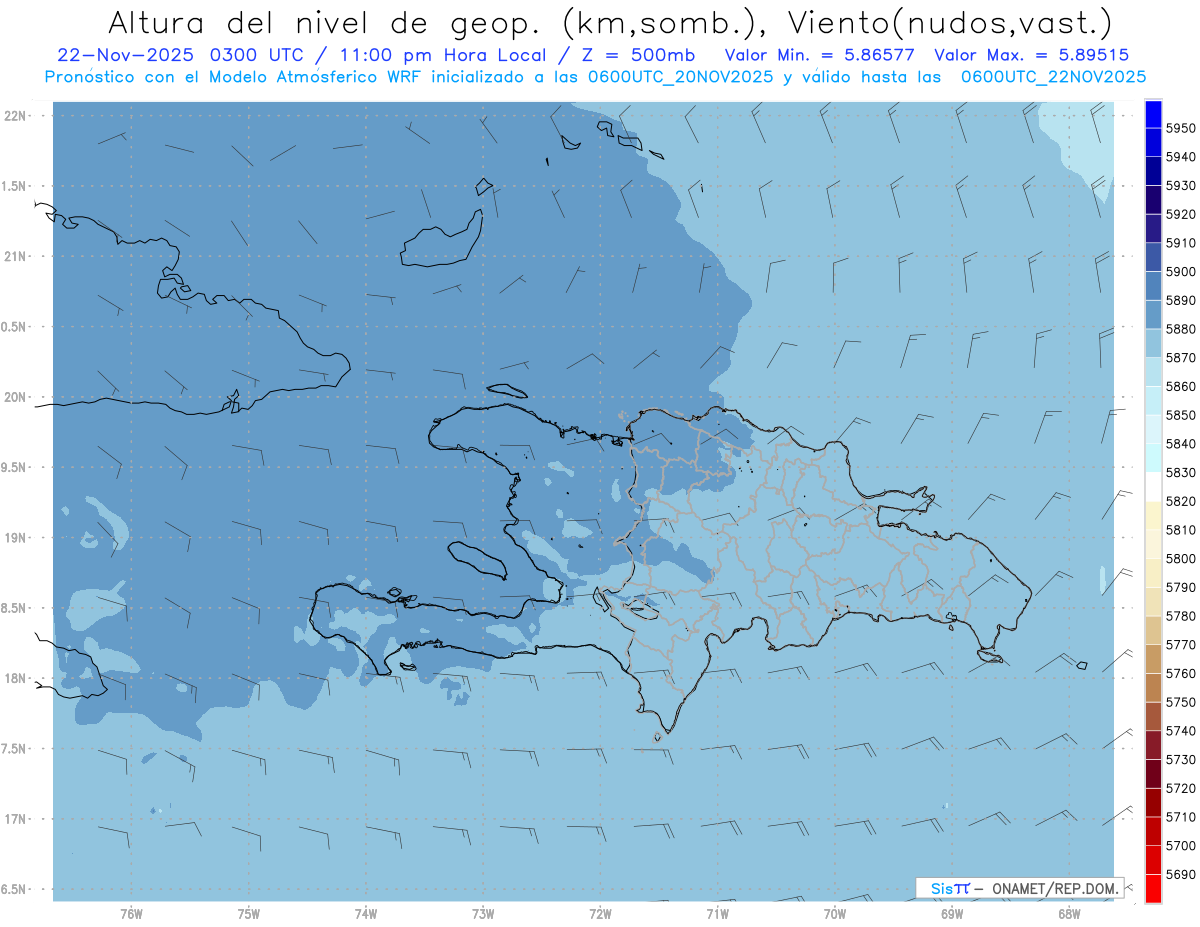Click the '5920' value on the color legend
The image size is (1200, 927).
pos(1179,214)
